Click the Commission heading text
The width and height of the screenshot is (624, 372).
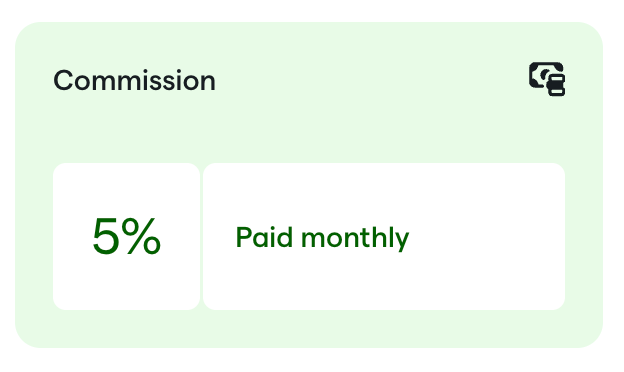tap(135, 80)
